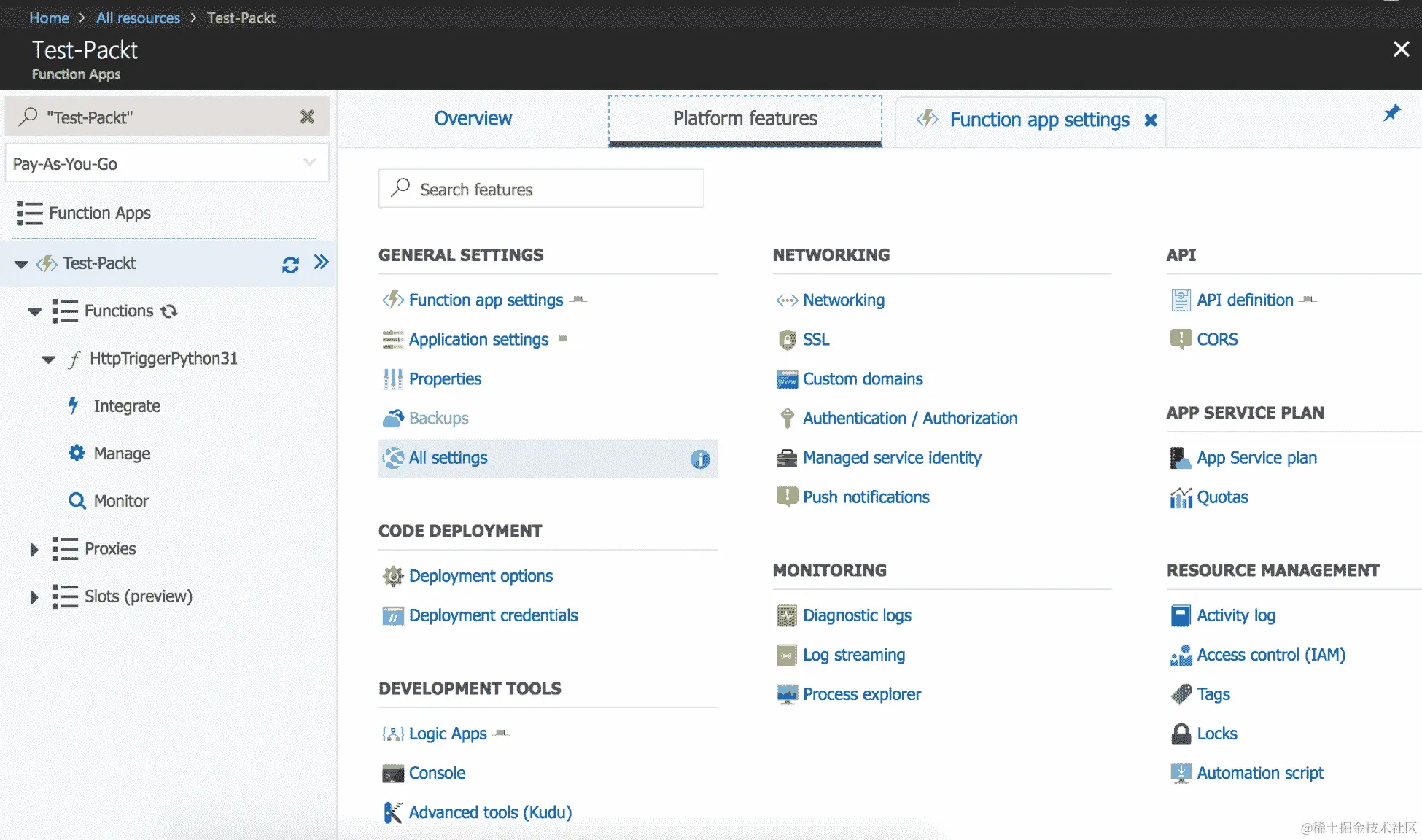Click the Search features input field

click(x=540, y=190)
